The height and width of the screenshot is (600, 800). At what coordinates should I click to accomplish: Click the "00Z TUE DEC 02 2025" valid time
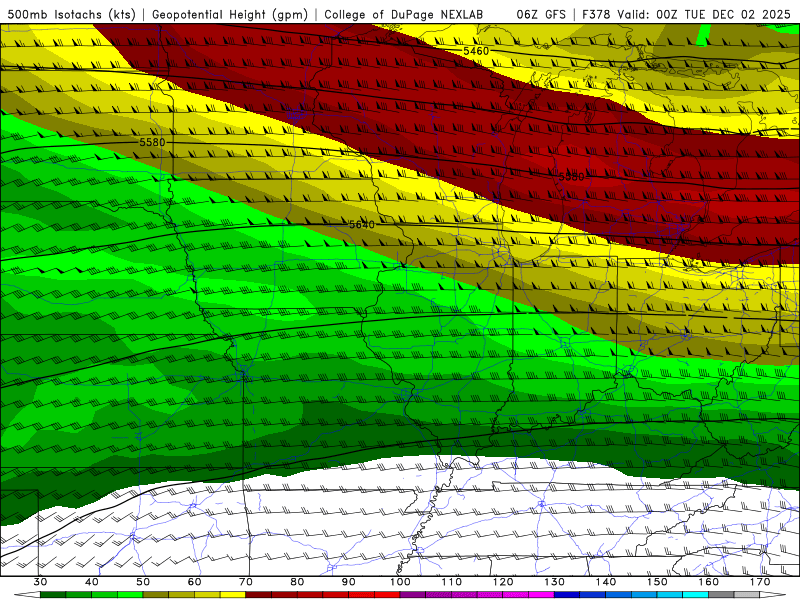point(723,14)
